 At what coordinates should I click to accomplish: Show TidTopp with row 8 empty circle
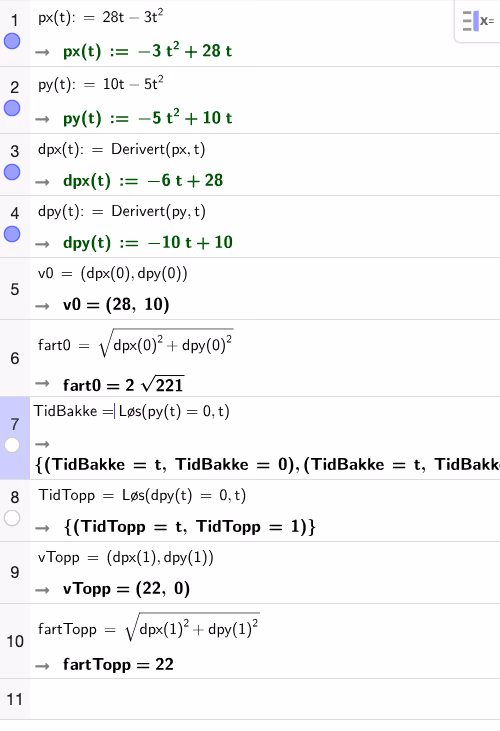coord(12,518)
